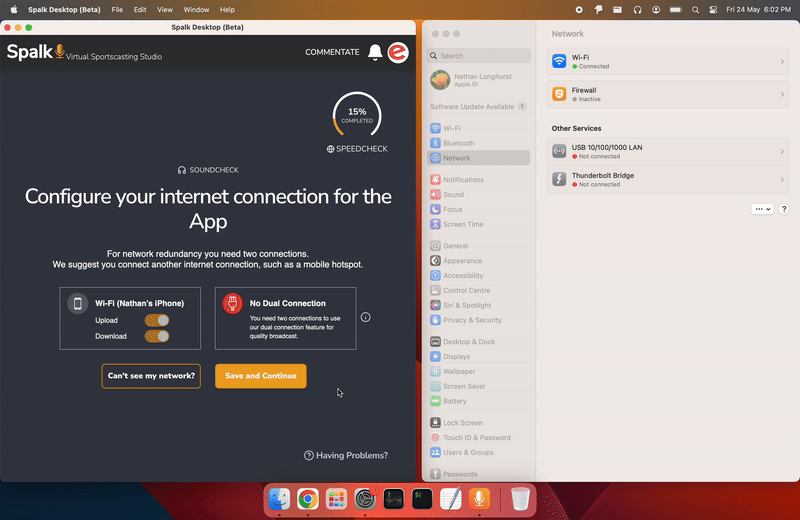Open Finder from the Dock
Image resolution: width=800 pixels, height=520 pixels.
click(279, 499)
